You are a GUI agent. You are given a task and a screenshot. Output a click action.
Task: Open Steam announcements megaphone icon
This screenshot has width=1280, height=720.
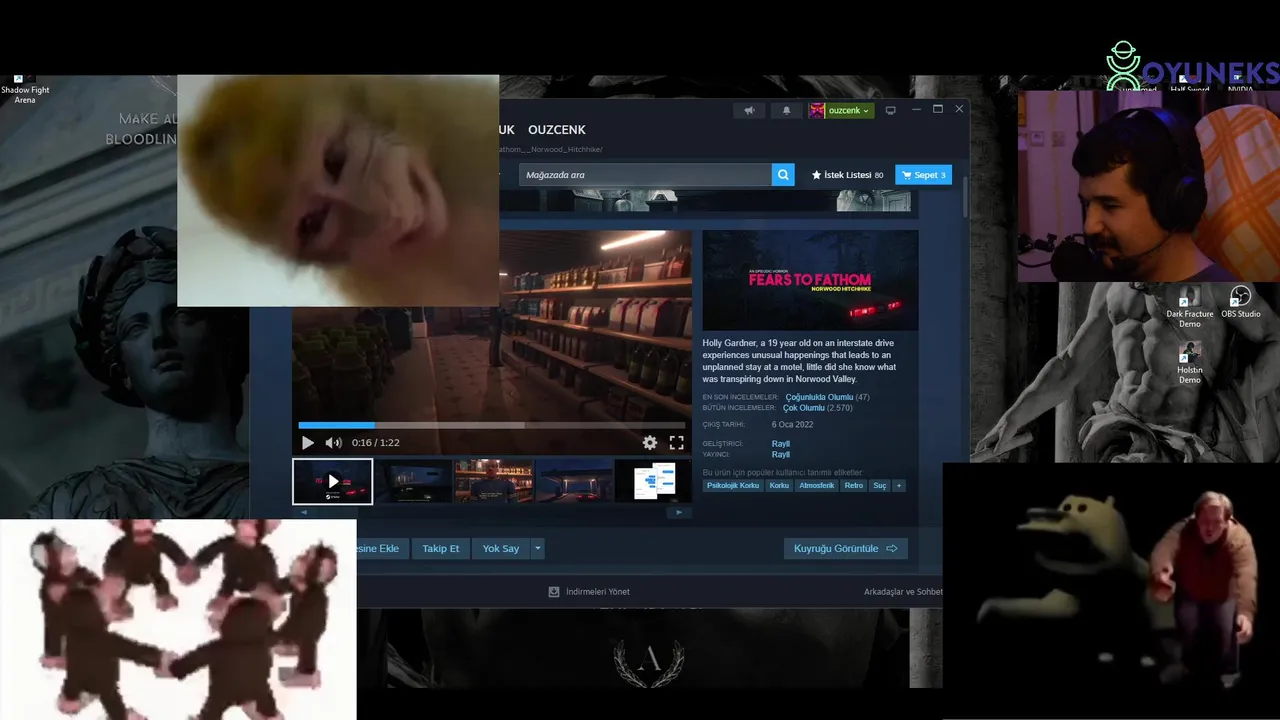coord(749,111)
